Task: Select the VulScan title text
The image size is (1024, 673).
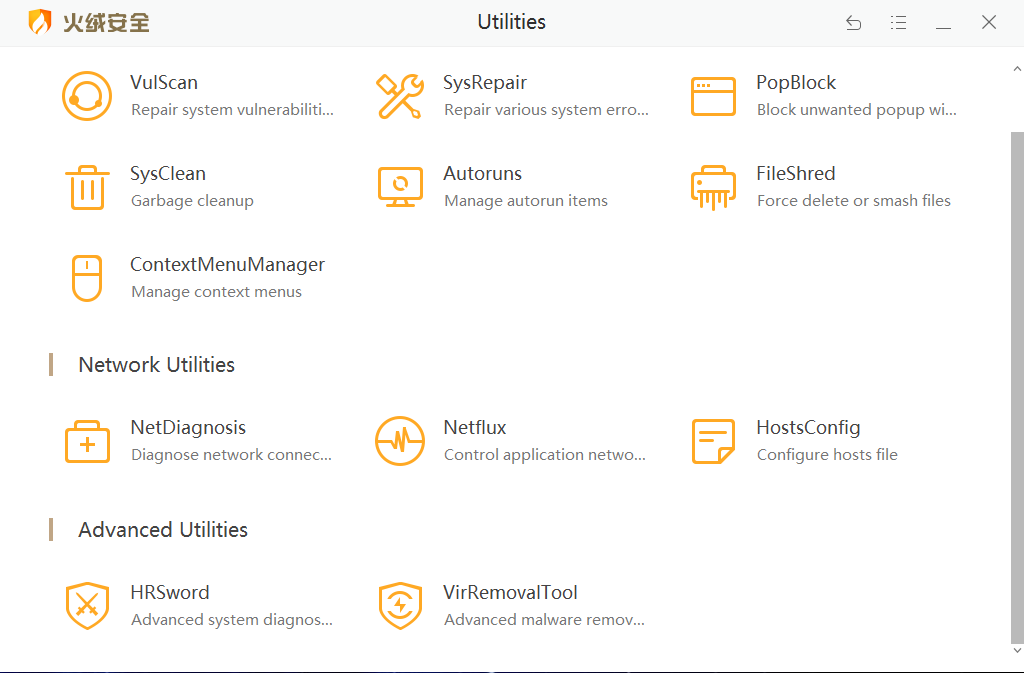Action: click(164, 82)
